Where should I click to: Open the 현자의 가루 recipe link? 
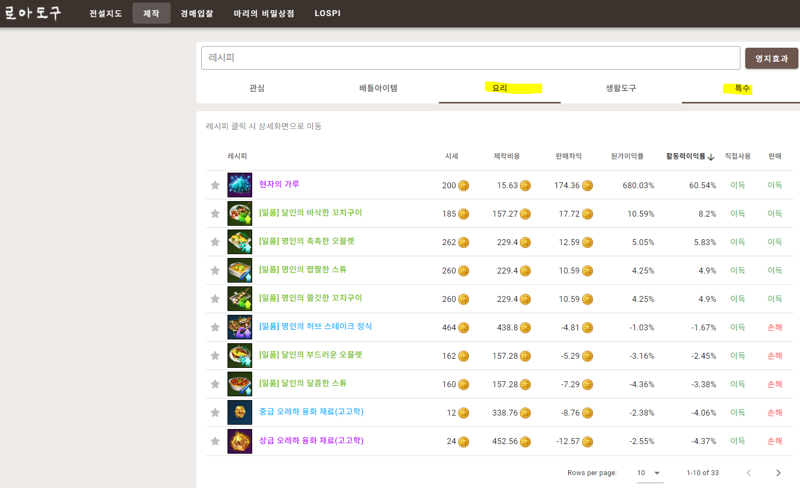[279, 184]
